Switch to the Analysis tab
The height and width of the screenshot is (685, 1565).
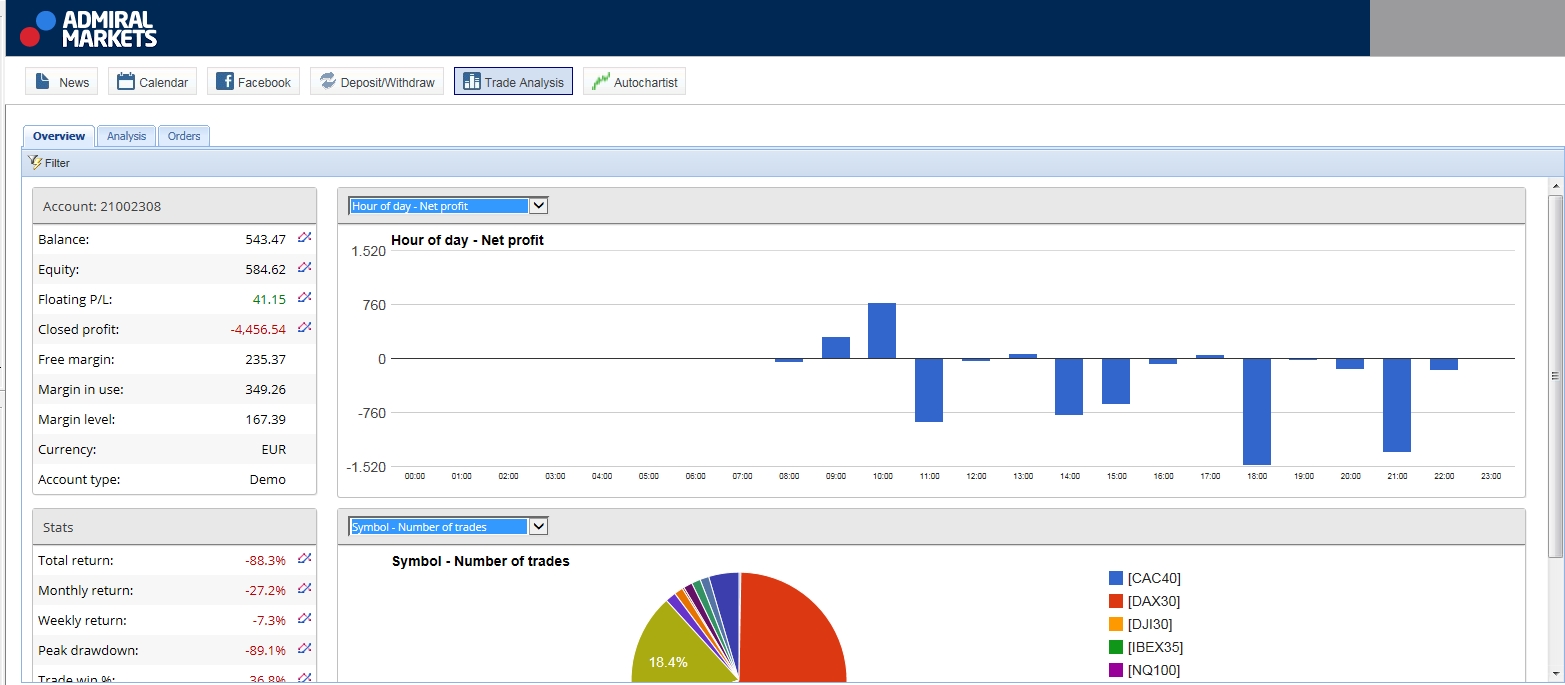click(127, 136)
